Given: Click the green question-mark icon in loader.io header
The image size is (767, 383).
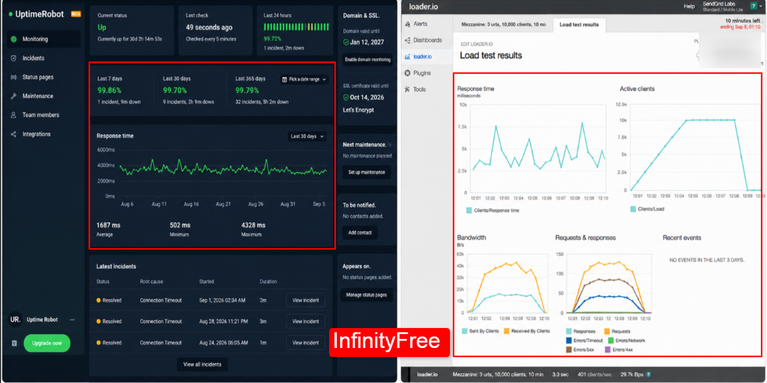Looking at the screenshot, I should (755, 6).
